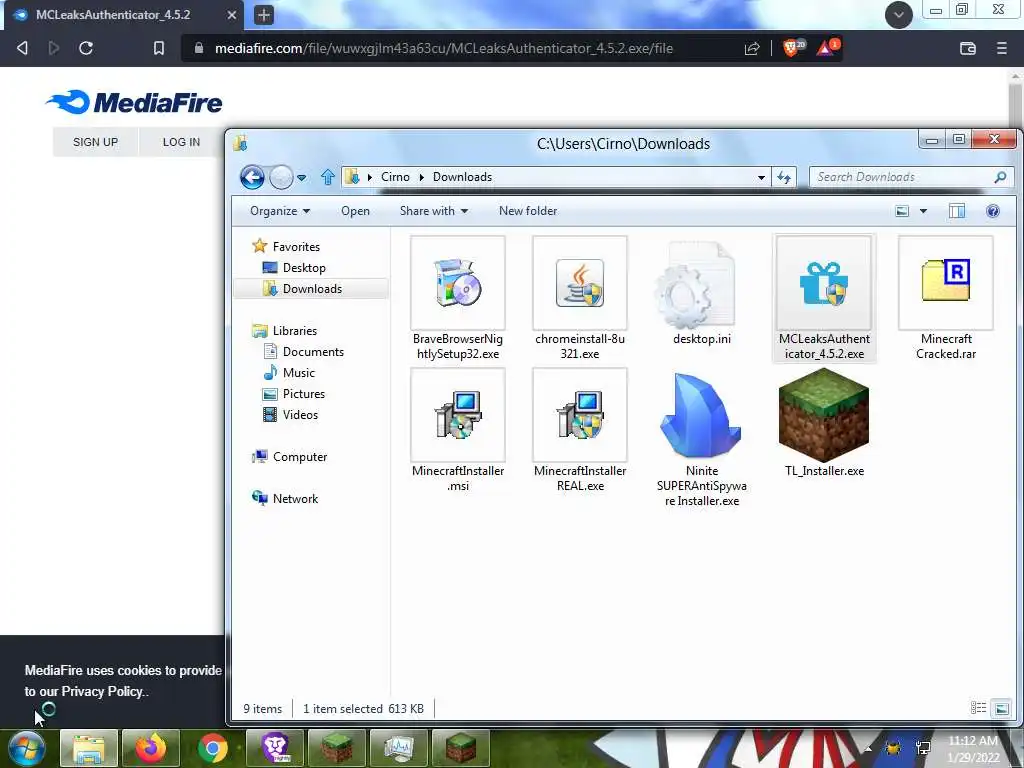This screenshot has height=768, width=1024.
Task: Click the Cirno breadcrumb in address bar
Action: (x=395, y=177)
